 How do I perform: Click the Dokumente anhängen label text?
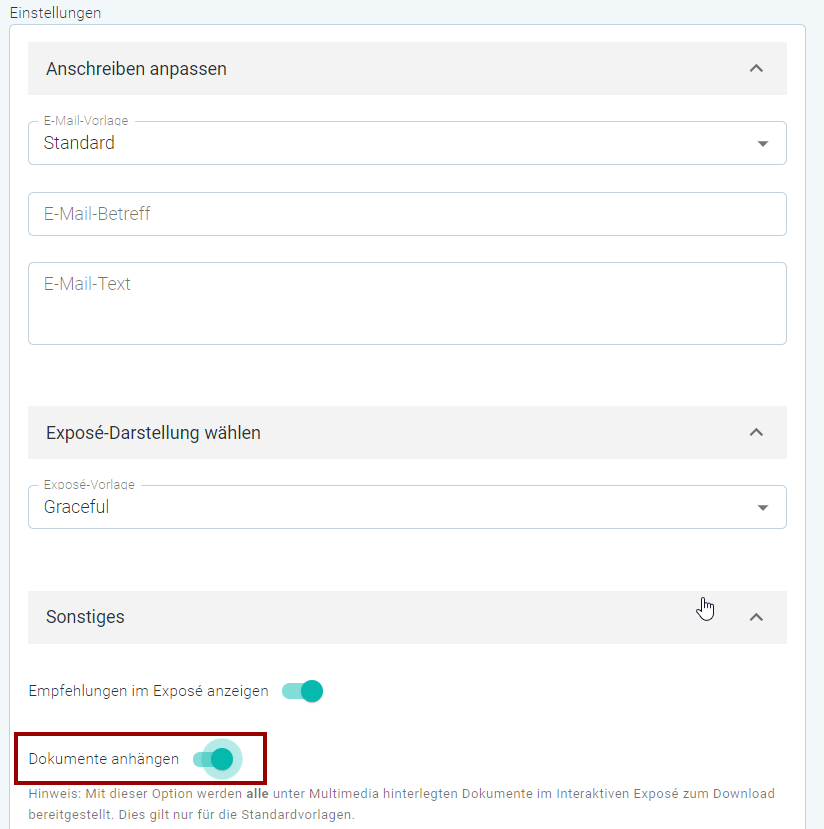click(x=104, y=759)
